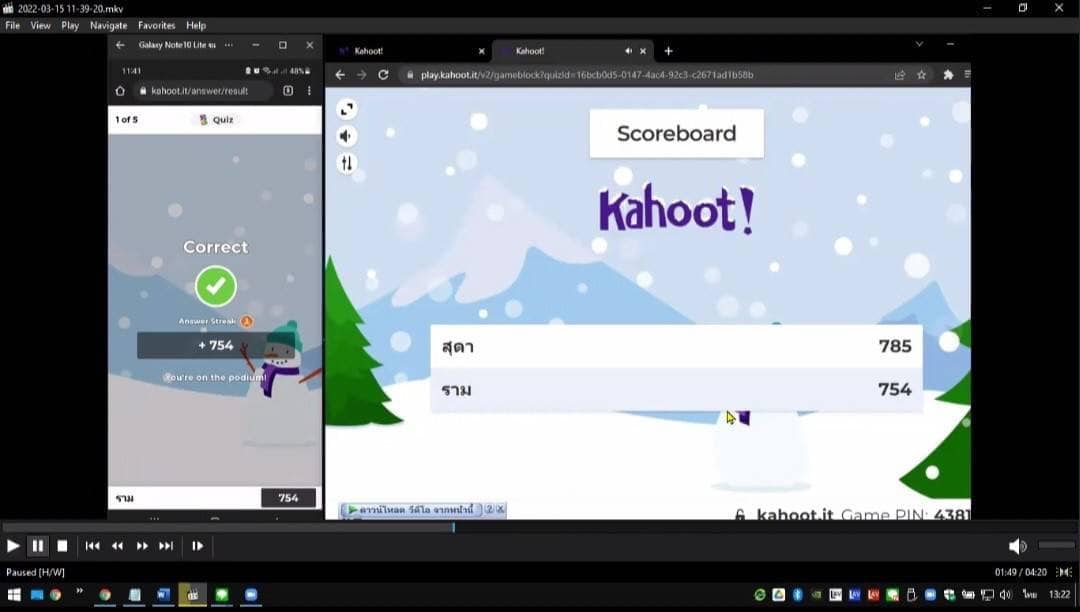Open the more options dots in Galaxy Note10 title

pyautogui.click(x=229, y=45)
